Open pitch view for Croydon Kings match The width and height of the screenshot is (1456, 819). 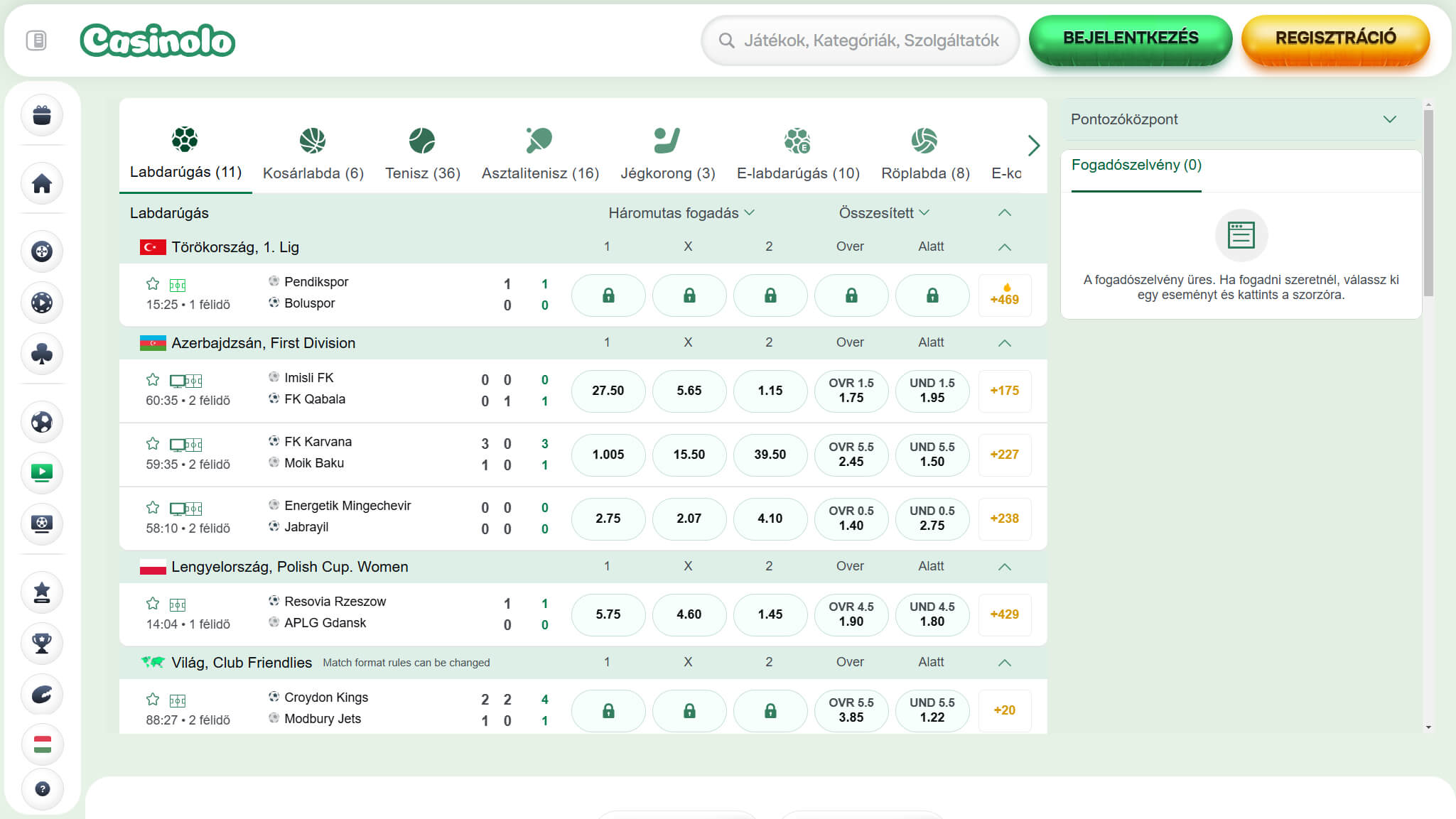[178, 701]
